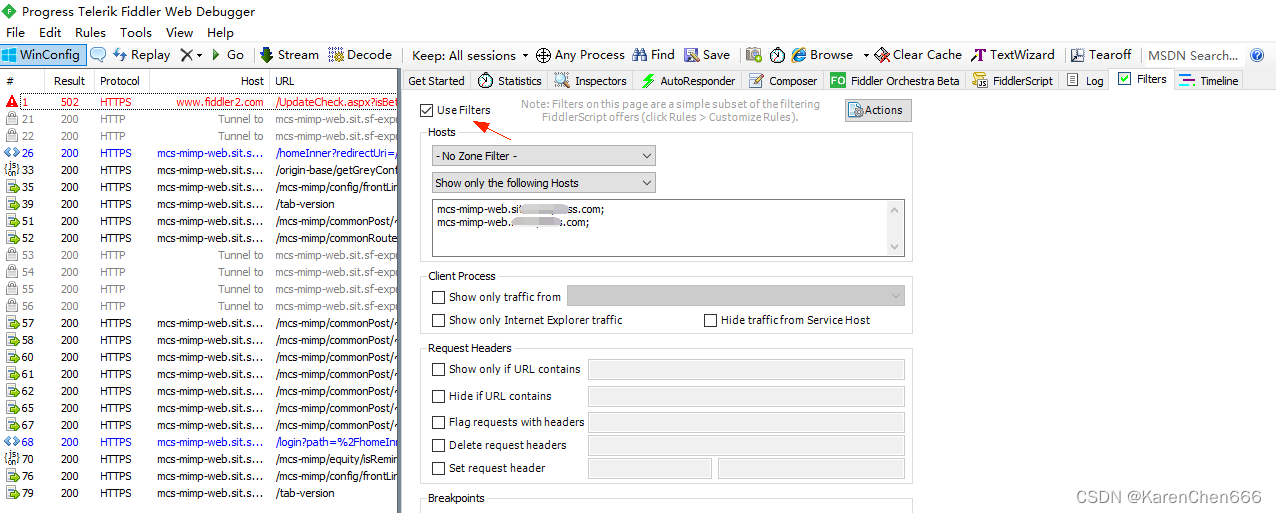1276x513 pixels.
Task: Check Flag requests with headers
Action: [438, 422]
